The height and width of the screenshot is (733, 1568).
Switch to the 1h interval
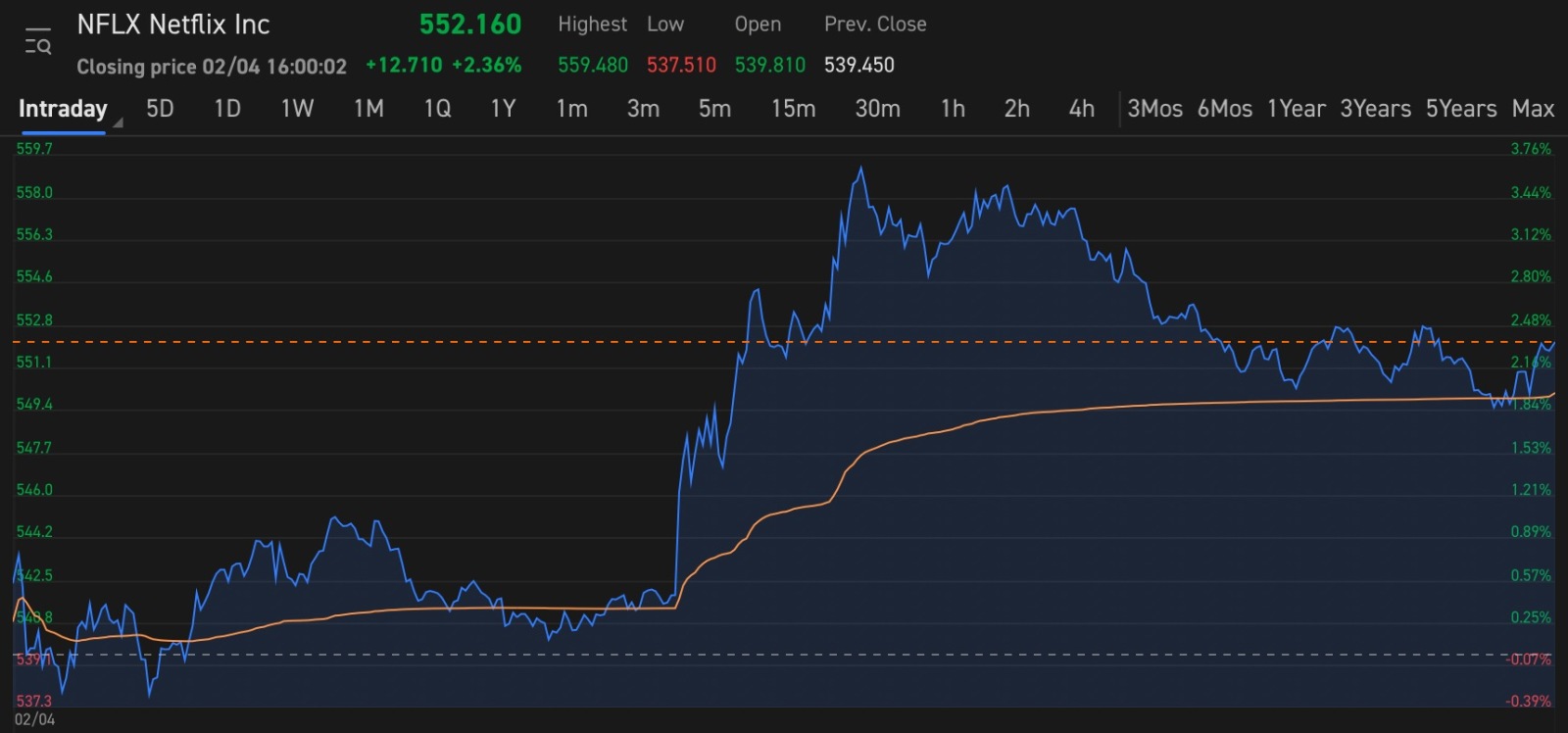point(953,109)
